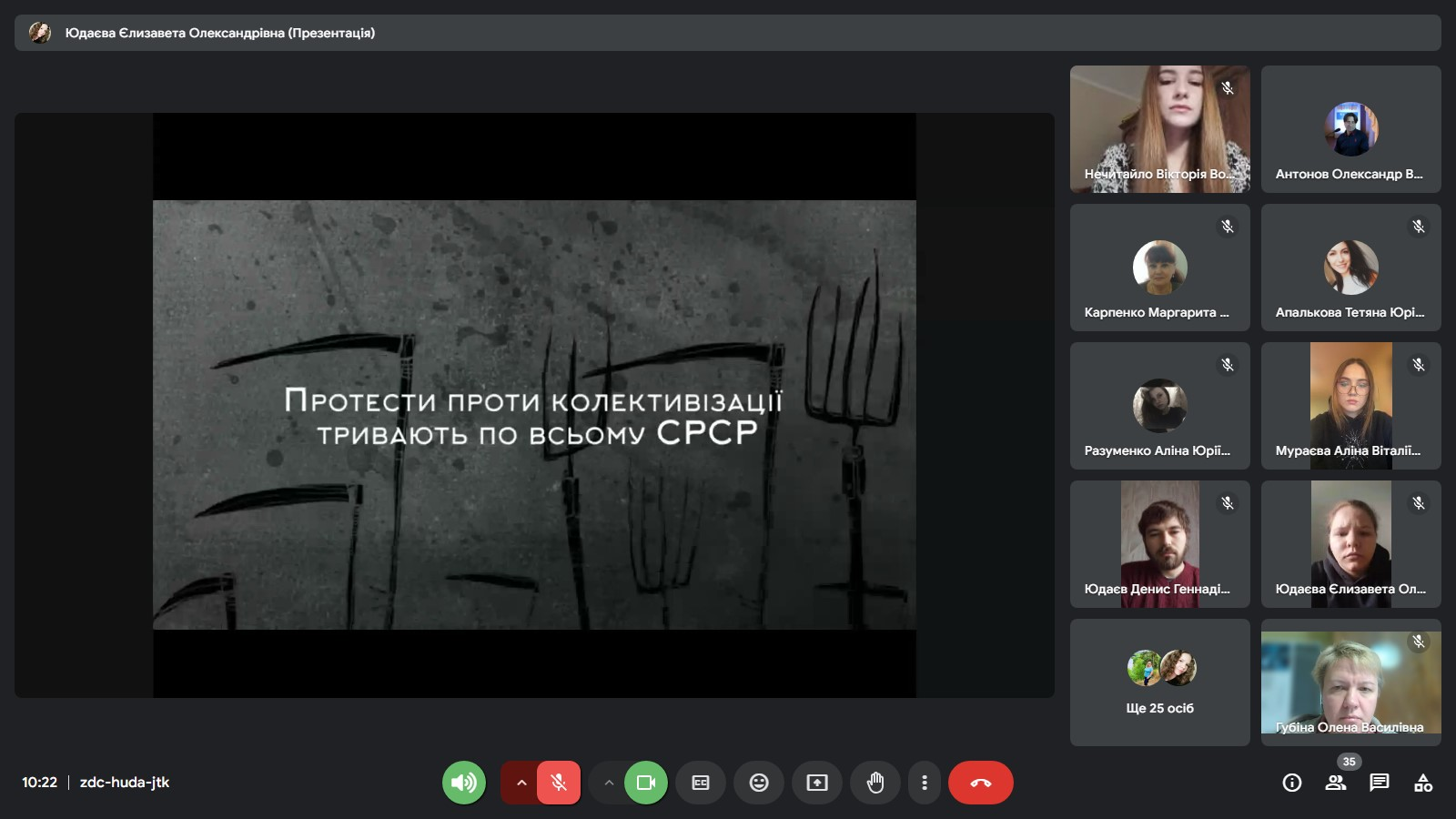
Task: Leave the call with the red hang-up button
Action: pos(981,783)
